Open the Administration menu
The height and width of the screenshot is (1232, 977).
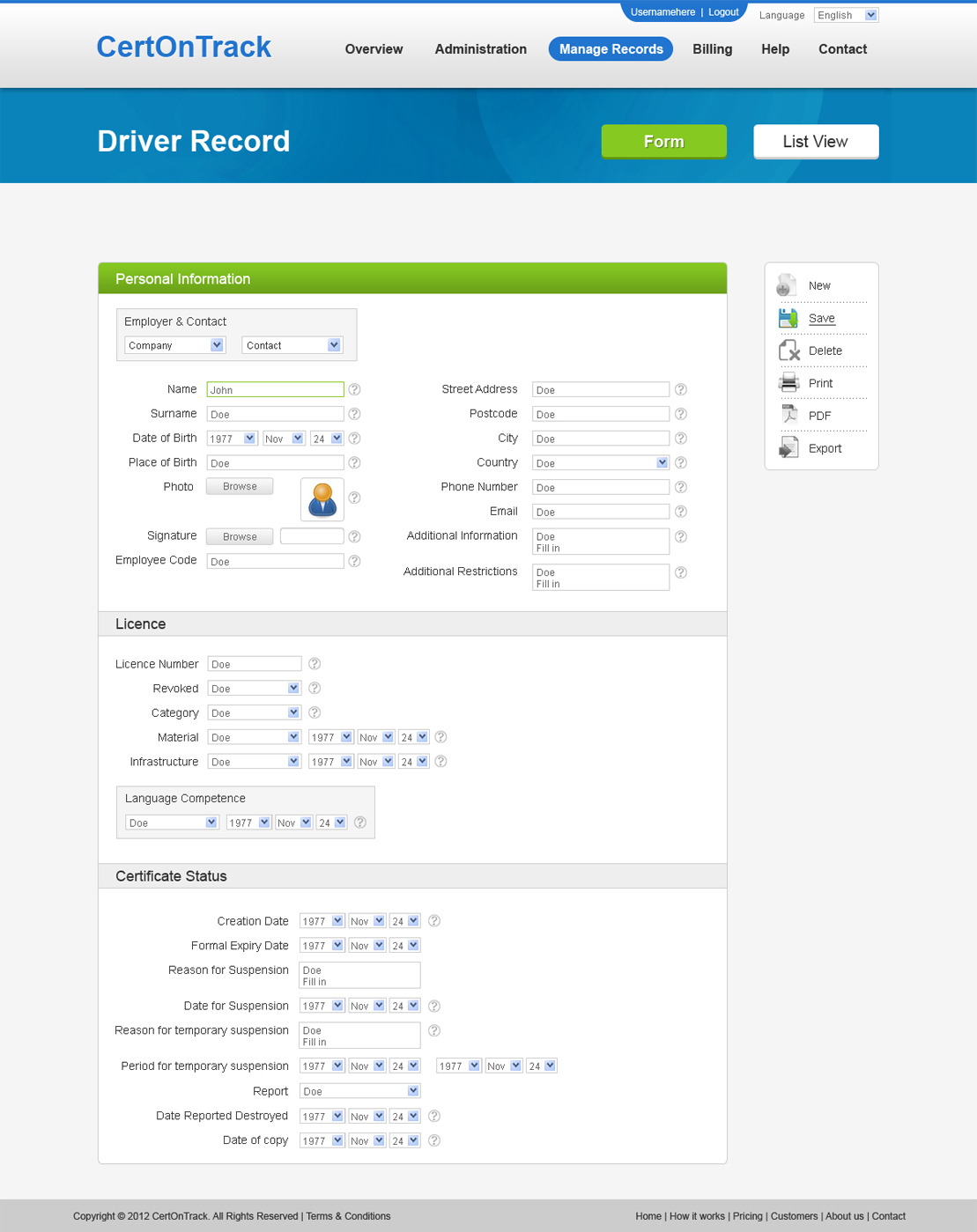pos(480,49)
